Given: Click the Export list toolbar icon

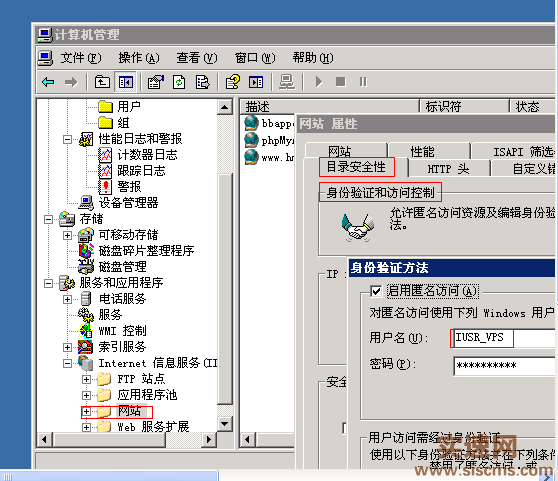Looking at the screenshot, I should [202, 82].
